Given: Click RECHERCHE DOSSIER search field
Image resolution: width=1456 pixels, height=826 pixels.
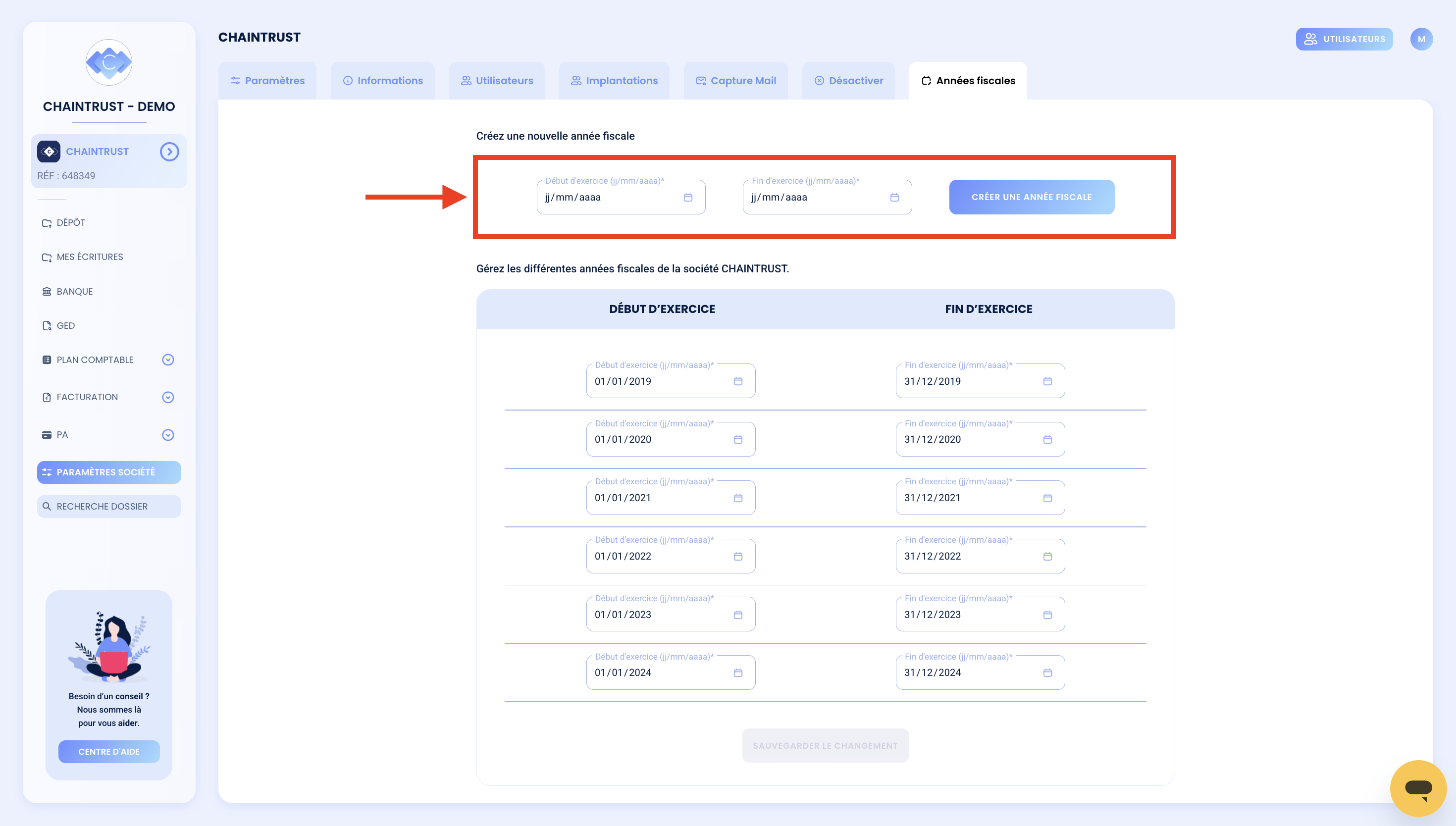Looking at the screenshot, I should click(x=109, y=507).
